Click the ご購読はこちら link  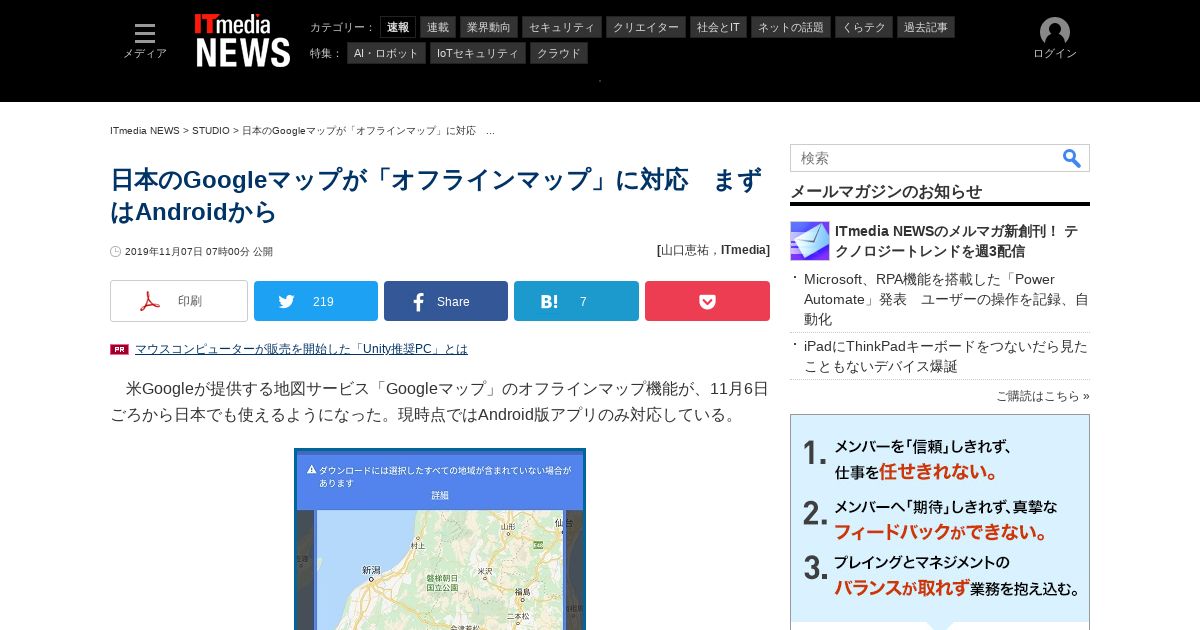[x=1043, y=396]
